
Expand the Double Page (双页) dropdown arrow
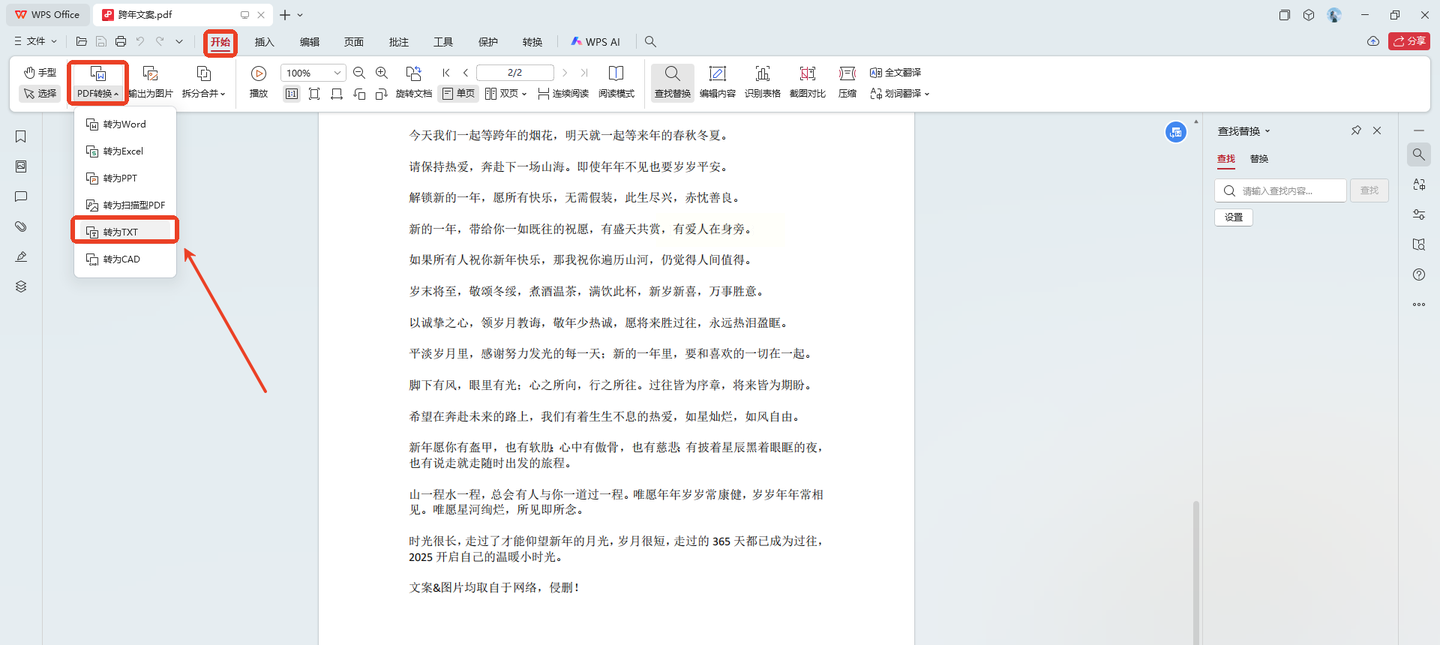coord(526,94)
